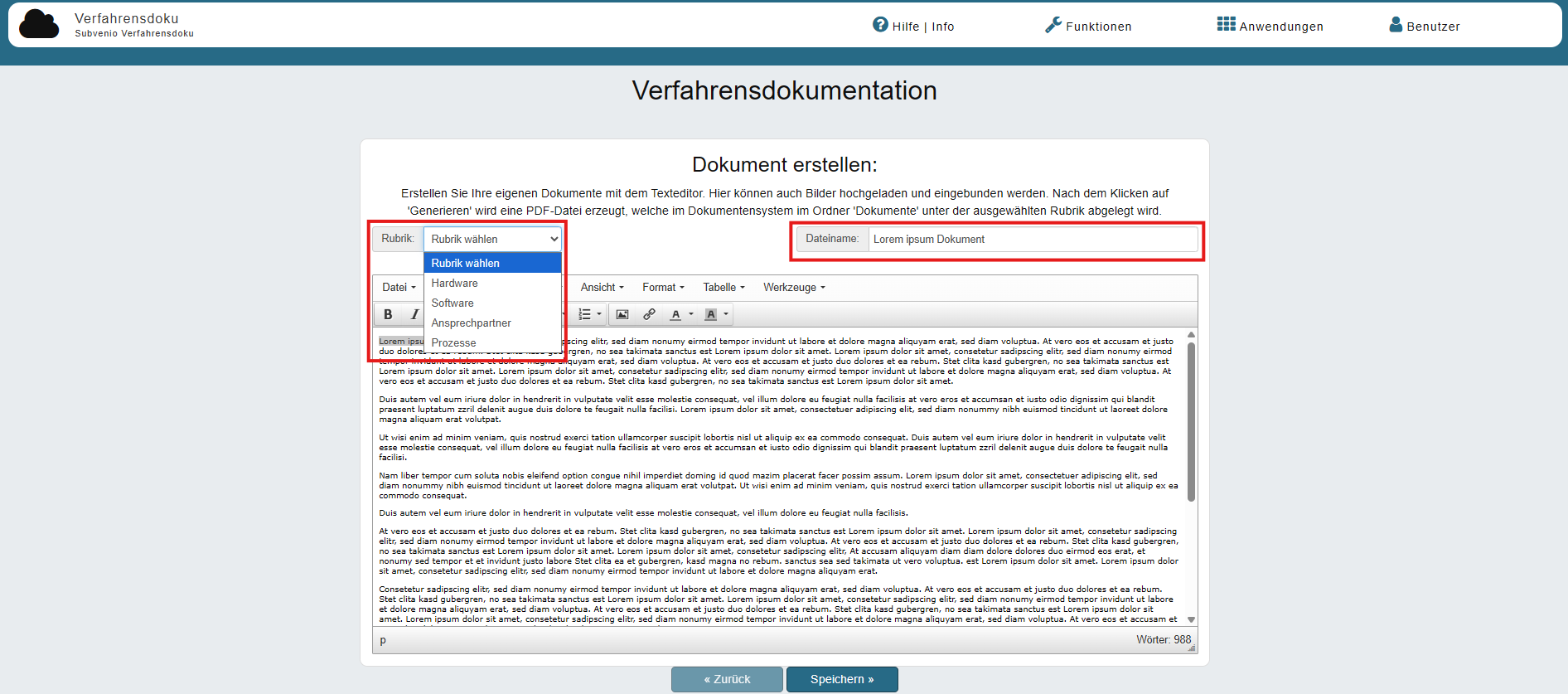This screenshot has height=694, width=1568.
Task: Open the Datei menu
Action: click(x=399, y=288)
